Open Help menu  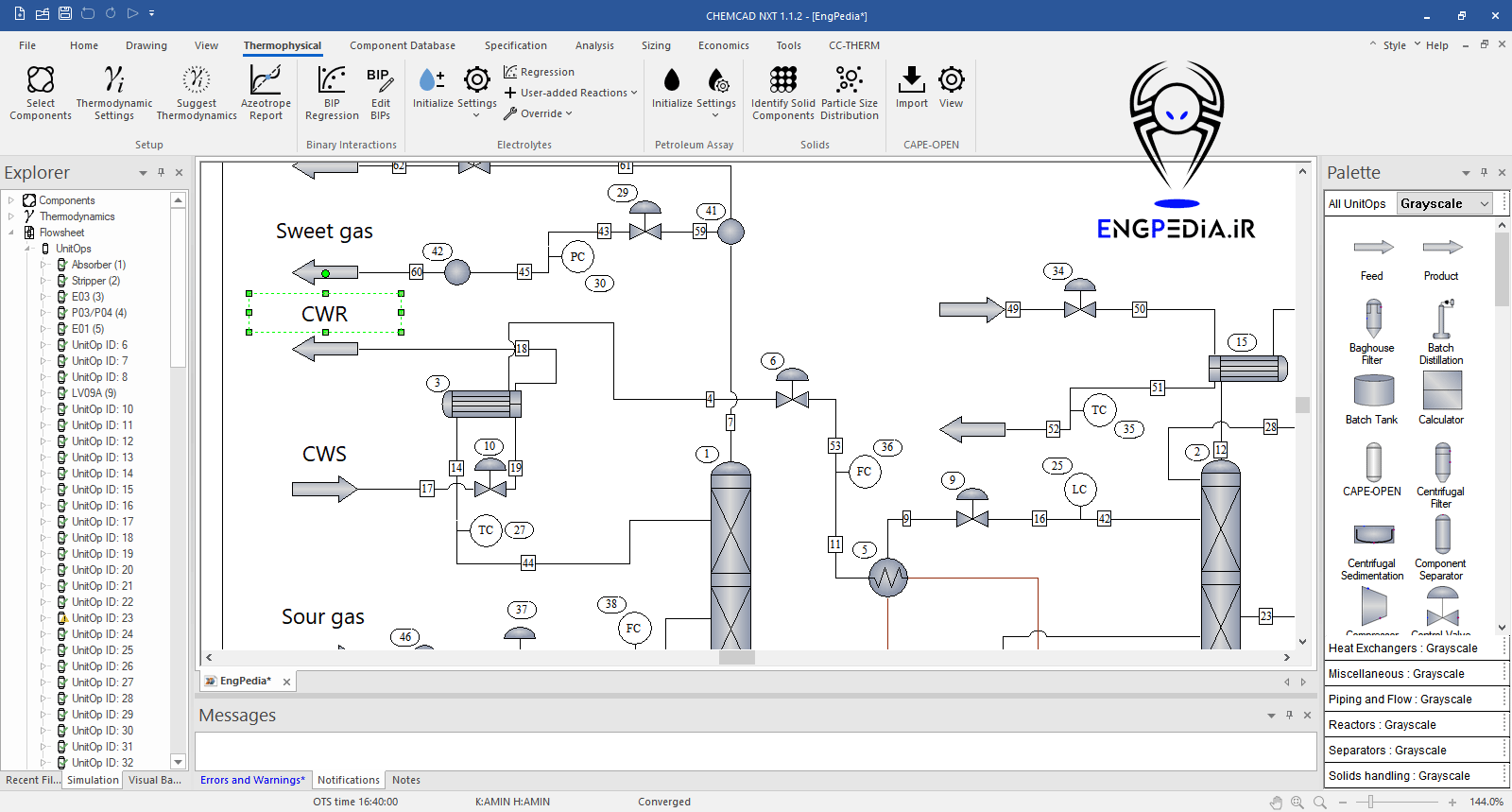1436,45
